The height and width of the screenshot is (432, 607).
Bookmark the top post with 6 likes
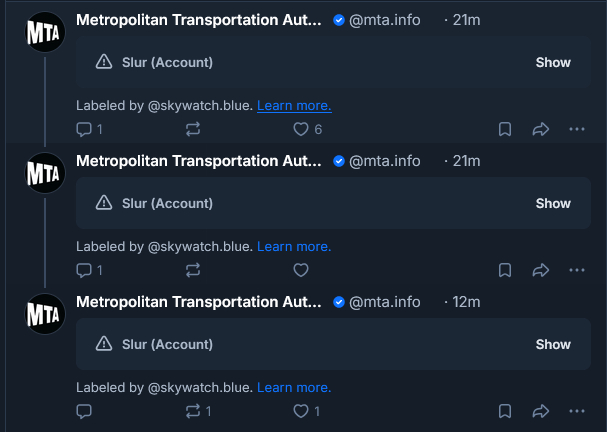pos(505,129)
